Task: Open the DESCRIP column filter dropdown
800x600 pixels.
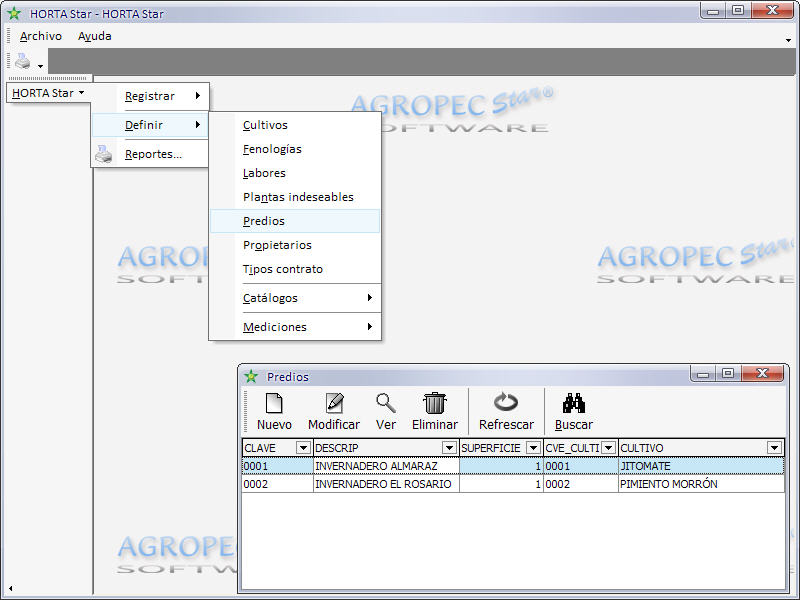Action: pos(449,448)
